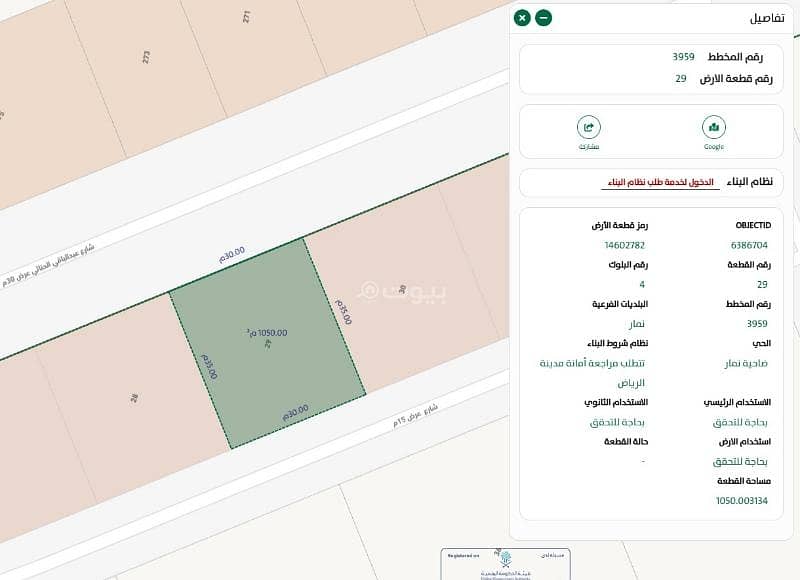The width and height of the screenshot is (800, 580).
Task: Select parcel 28 on the map
Action: point(133,398)
